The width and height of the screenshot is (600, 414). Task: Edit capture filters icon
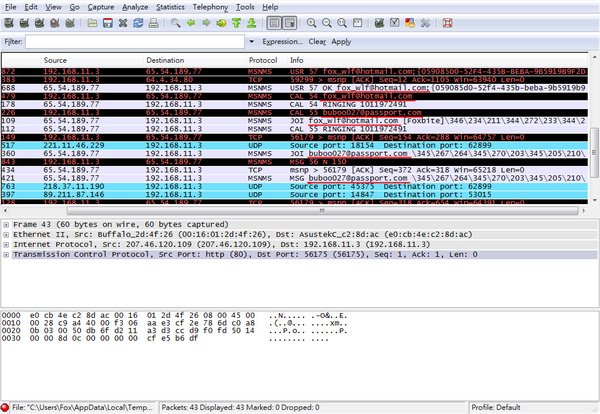point(379,23)
